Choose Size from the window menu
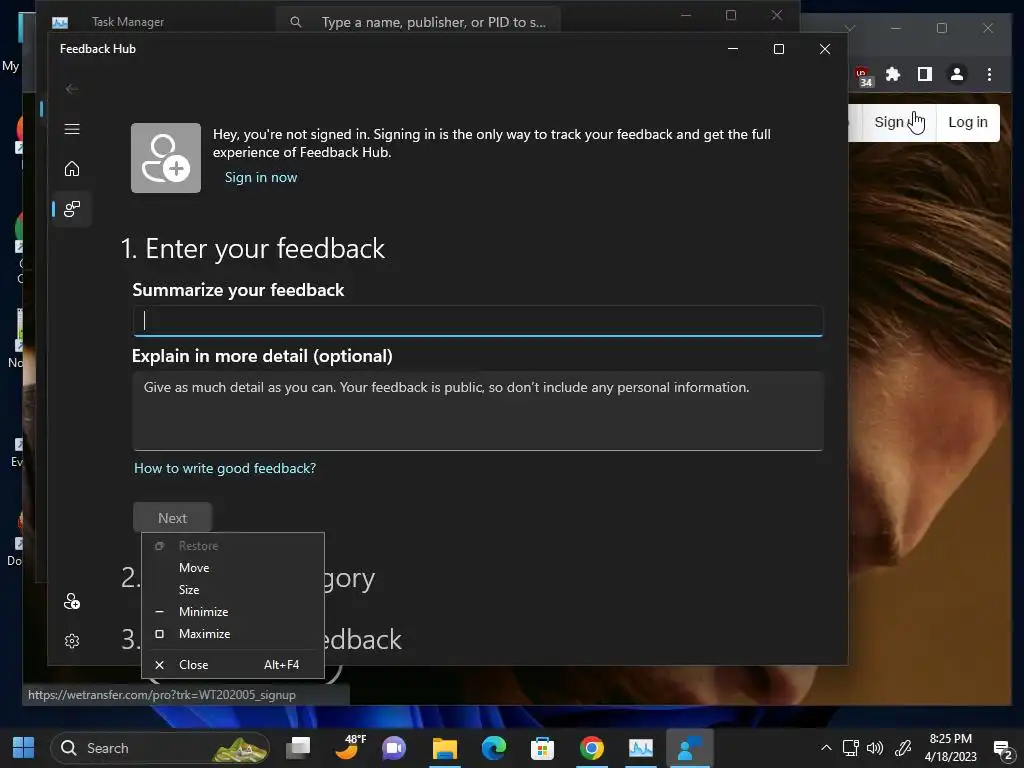Viewport: 1024px width, 768px height. click(x=232, y=590)
